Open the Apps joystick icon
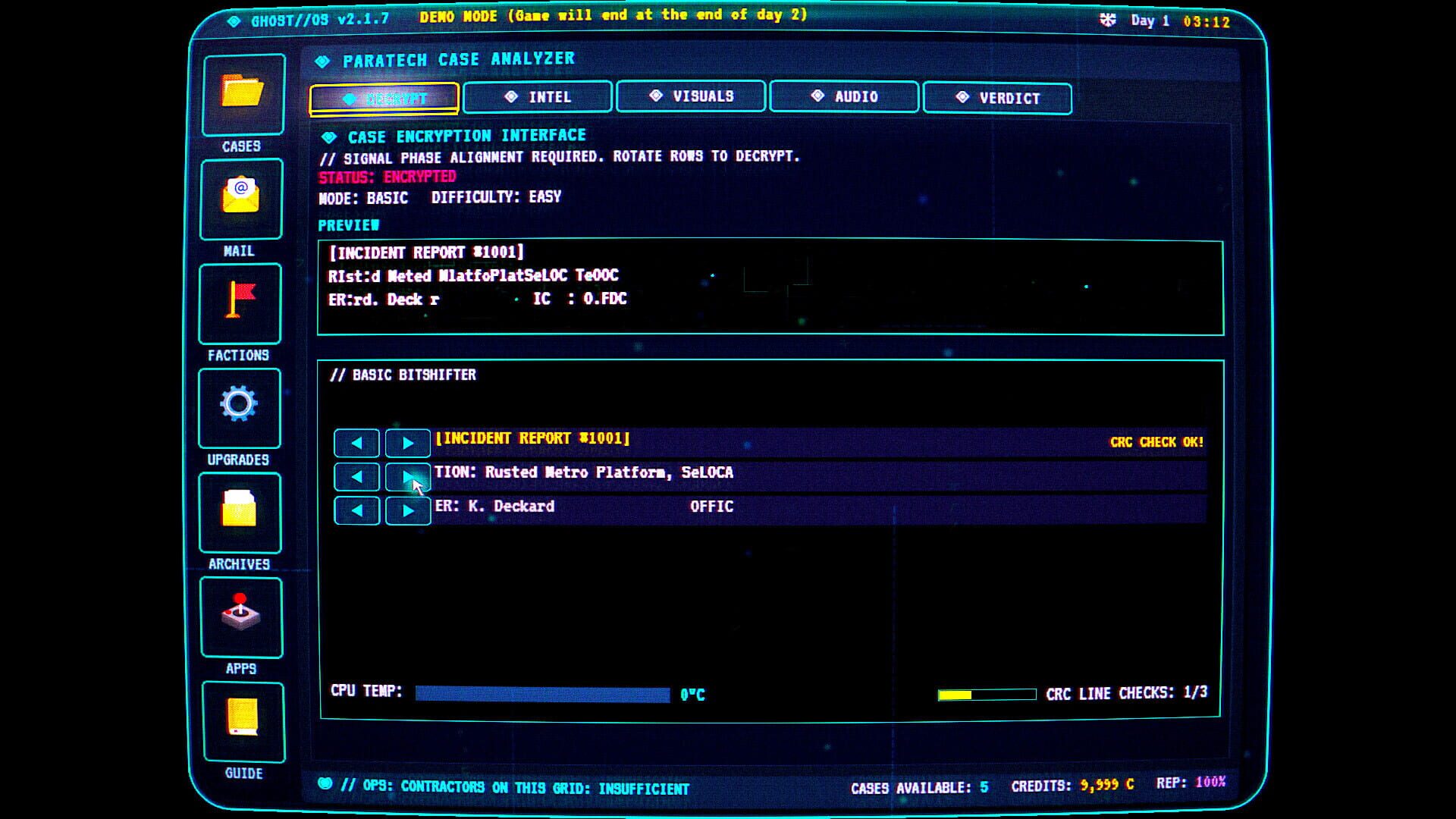 pos(241,617)
